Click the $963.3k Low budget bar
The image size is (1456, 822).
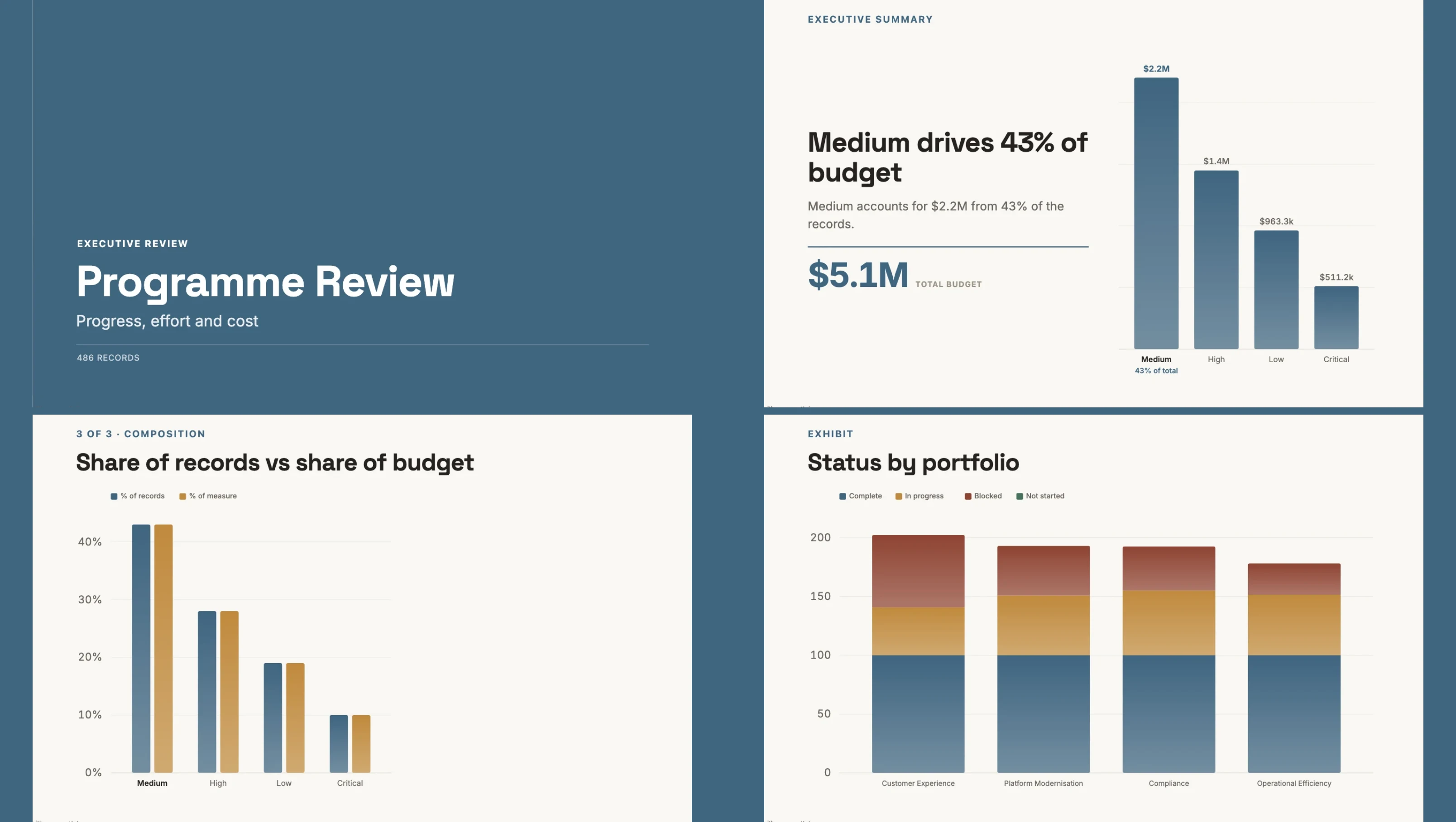(1276, 289)
